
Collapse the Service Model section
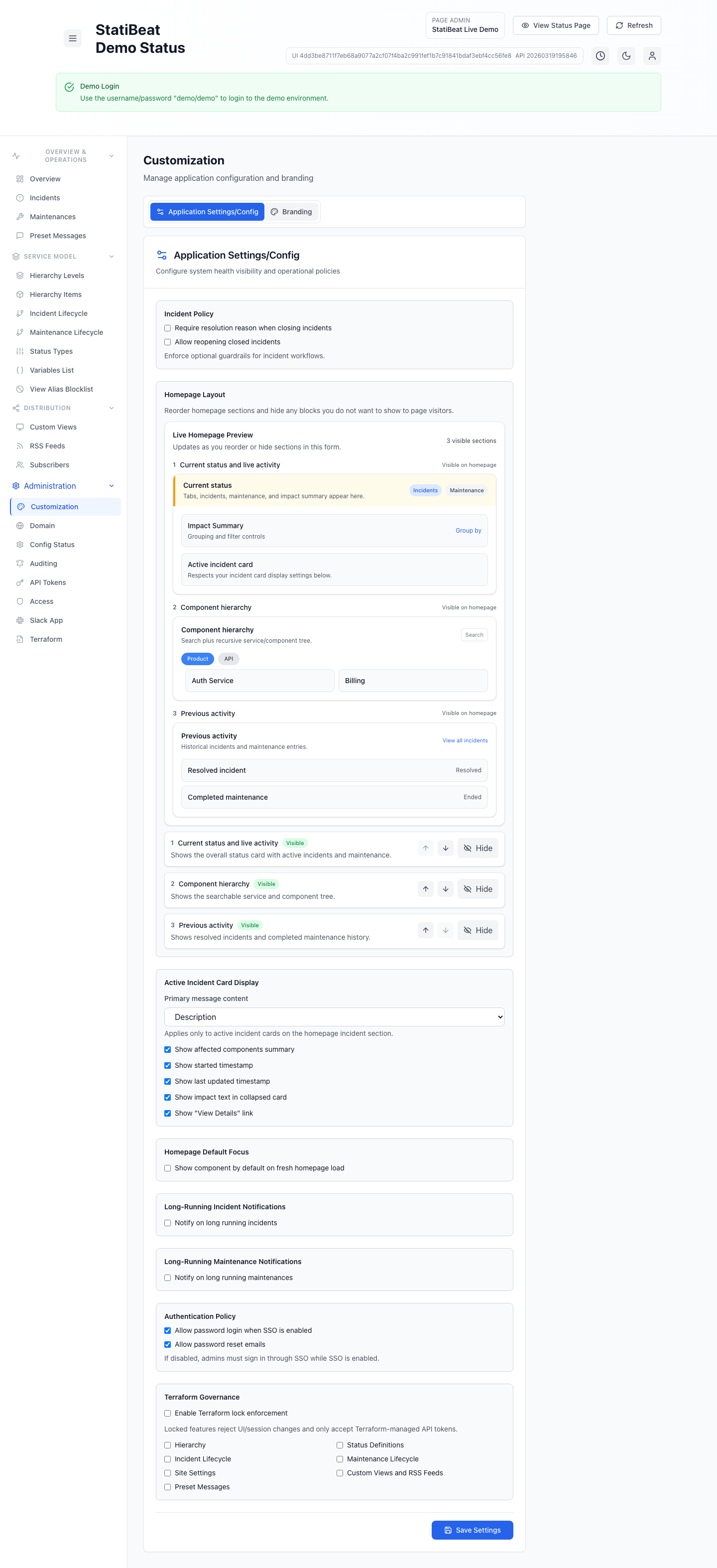pos(112,256)
